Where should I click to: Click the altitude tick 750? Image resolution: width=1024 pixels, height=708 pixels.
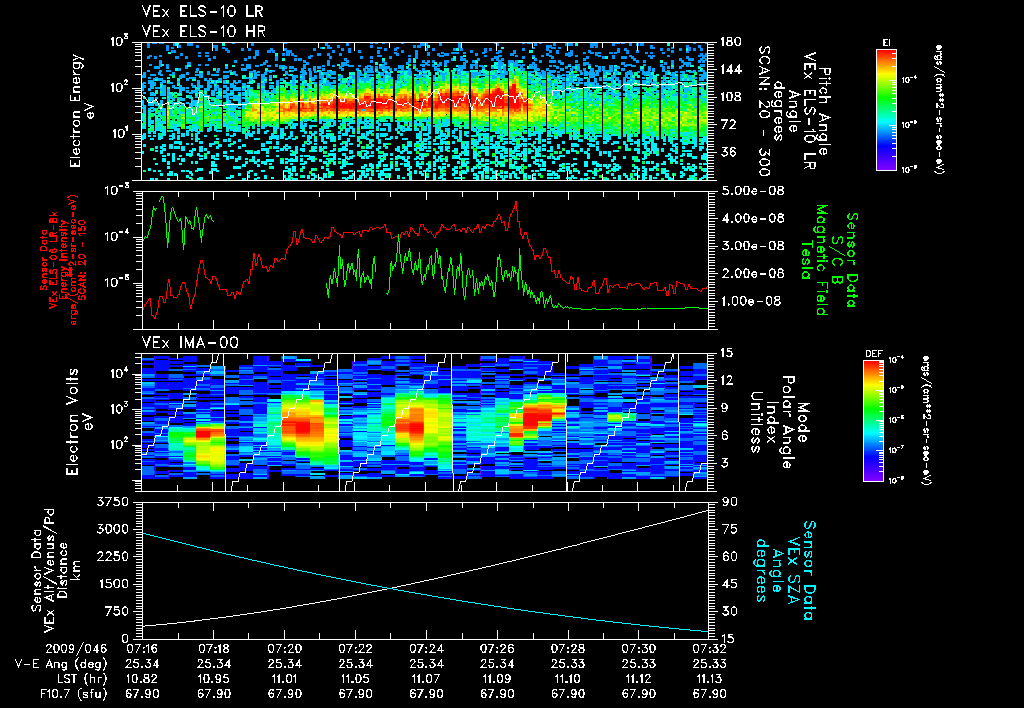[116, 611]
